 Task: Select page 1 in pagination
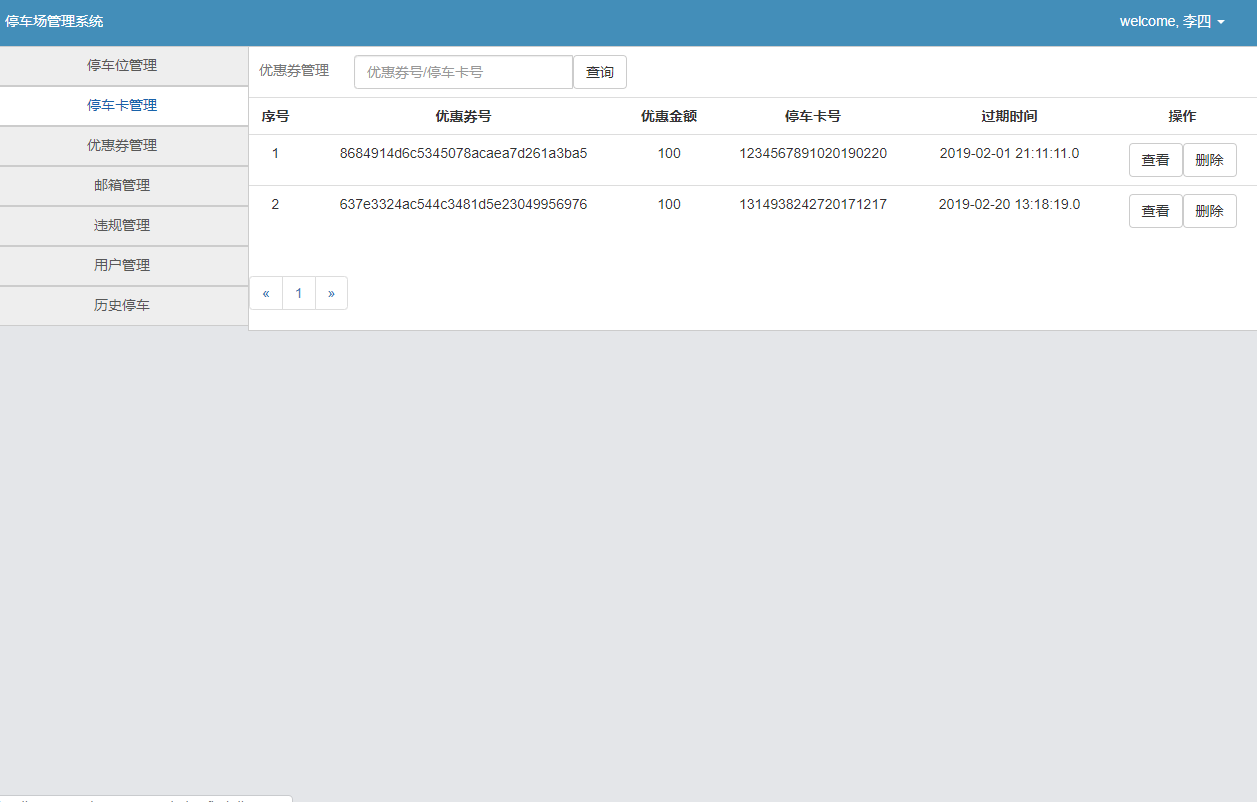[x=298, y=294]
